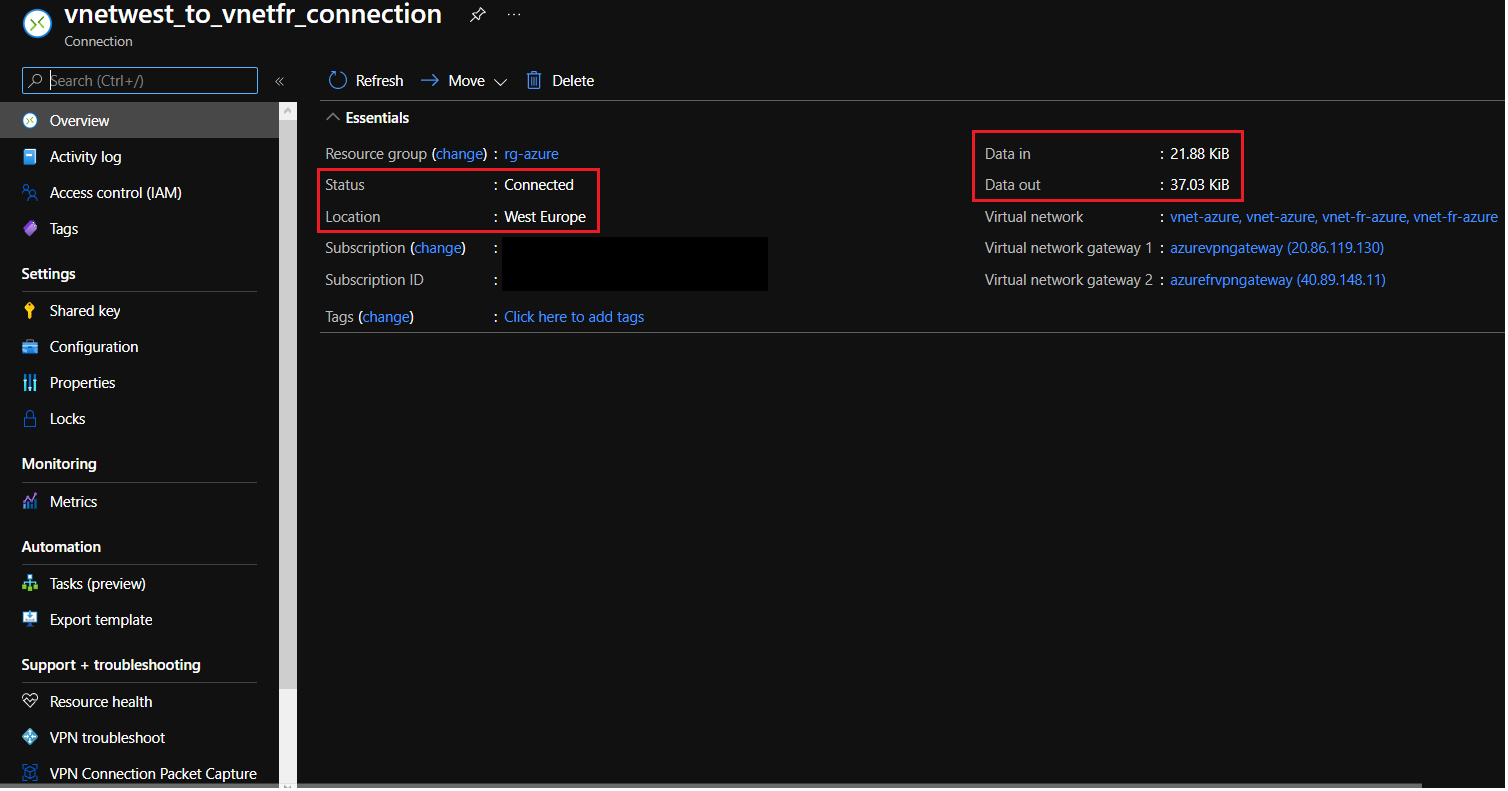
Task: Pin the connection blade with pin icon
Action: tap(478, 16)
